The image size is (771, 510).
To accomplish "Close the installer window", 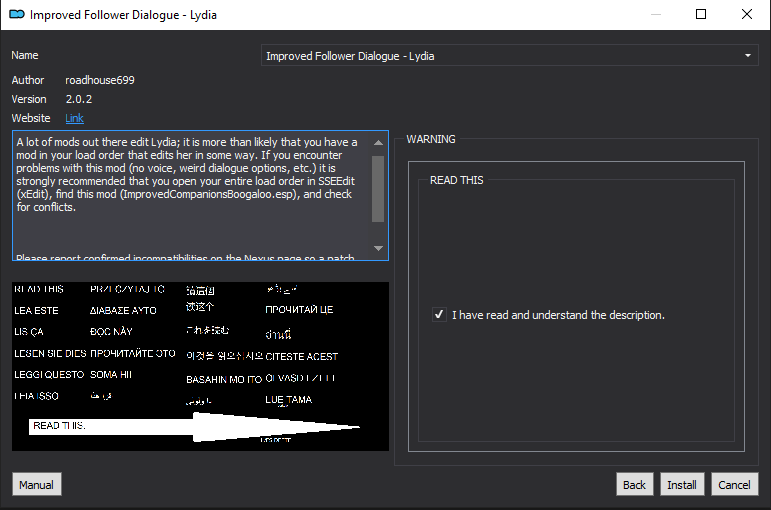I will click(747, 14).
